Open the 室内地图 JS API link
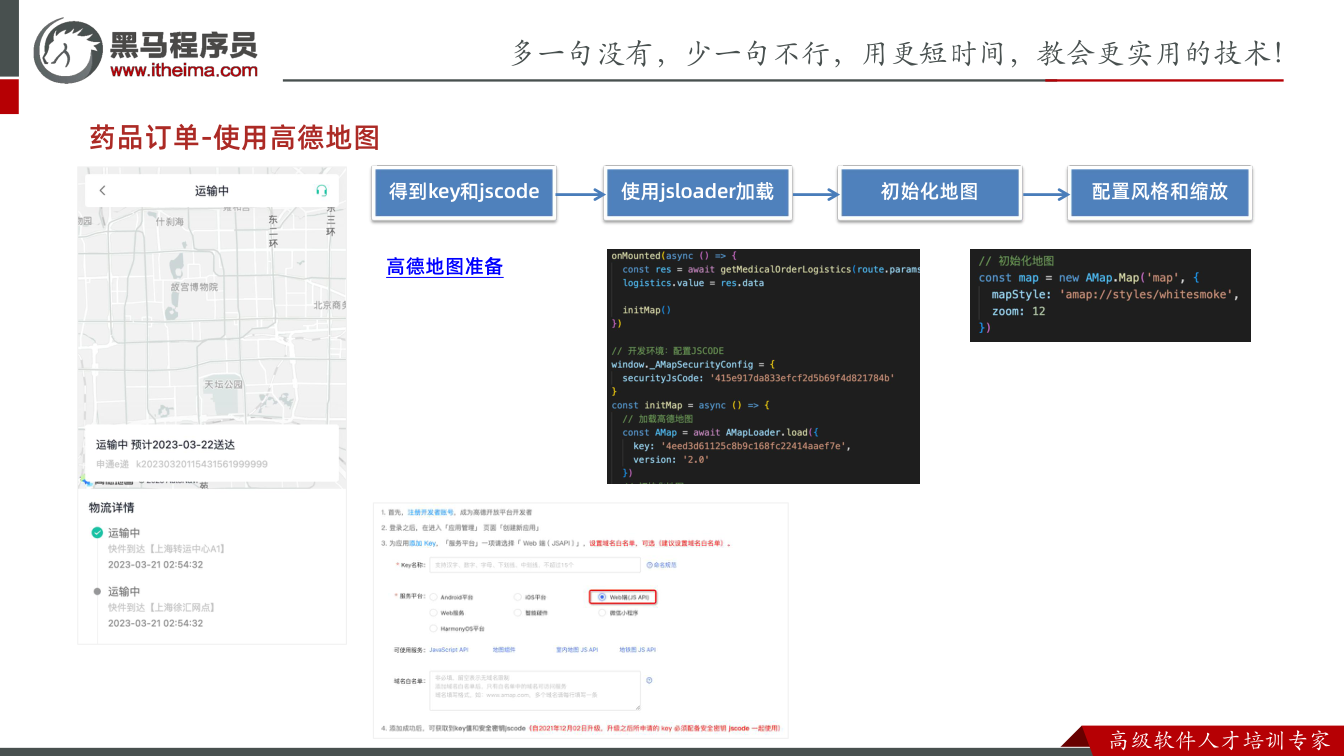 point(577,650)
